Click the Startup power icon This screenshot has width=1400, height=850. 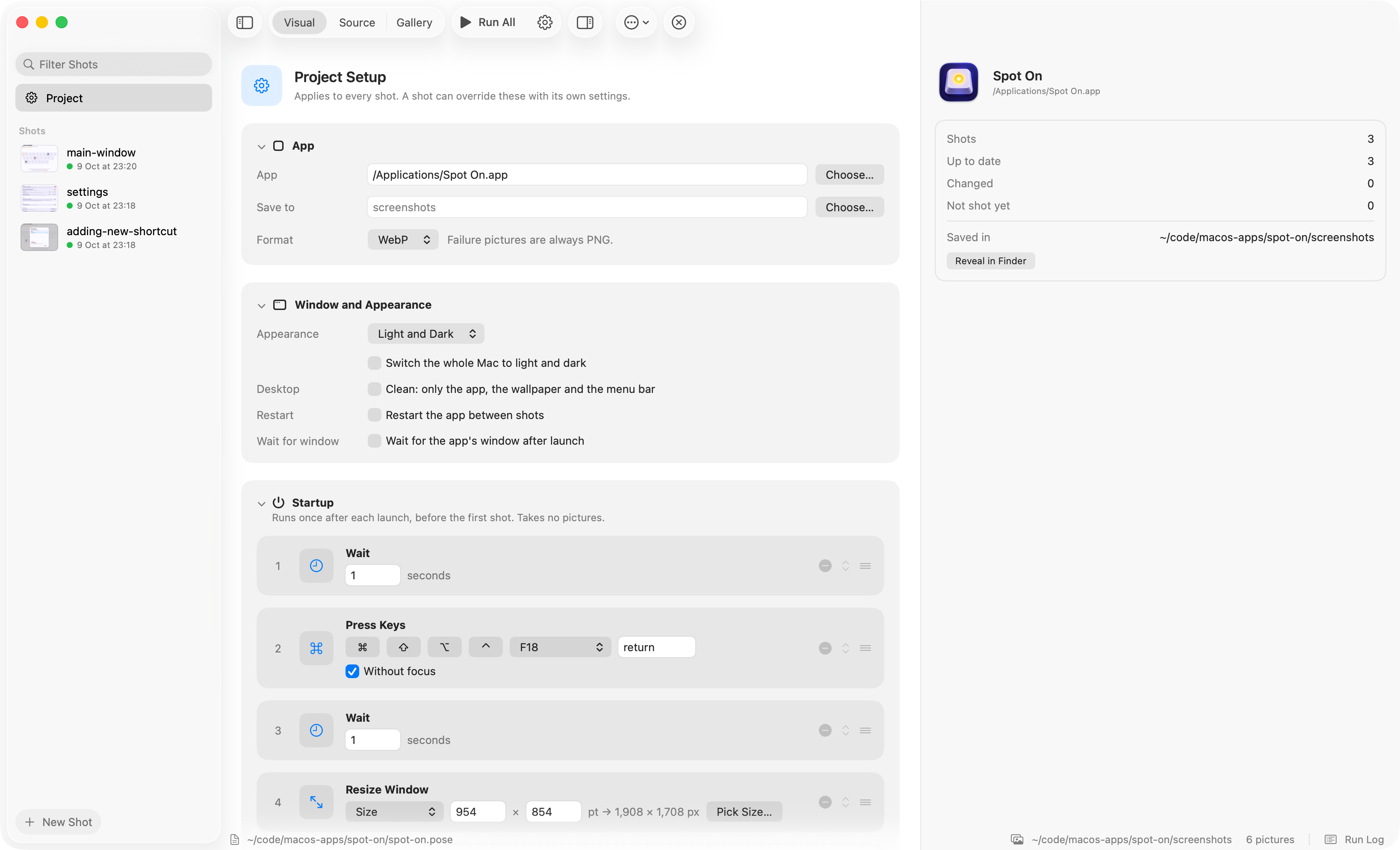click(278, 502)
